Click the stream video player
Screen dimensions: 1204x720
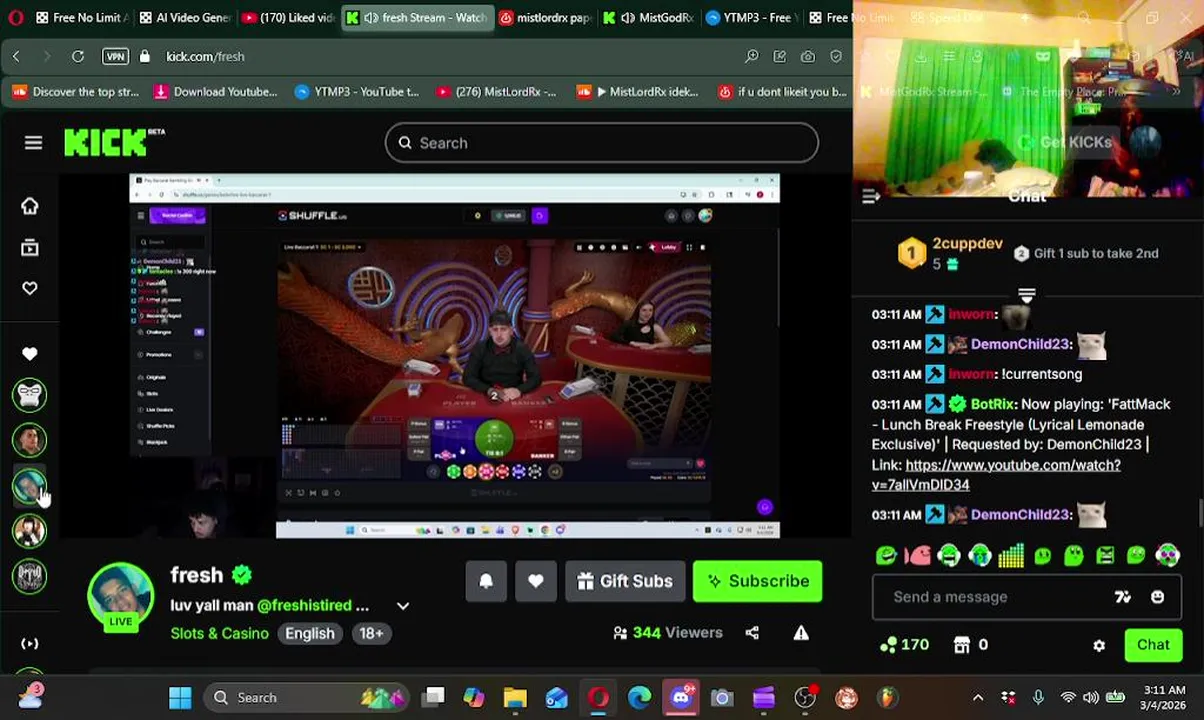coord(454,356)
